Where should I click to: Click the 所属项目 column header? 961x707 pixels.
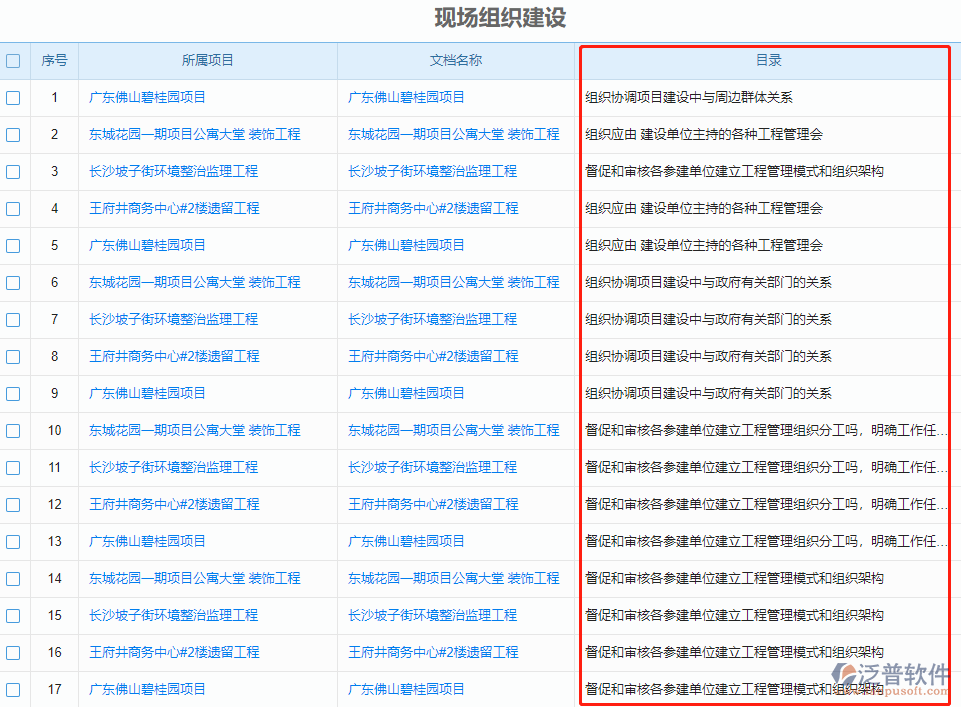tap(207, 60)
